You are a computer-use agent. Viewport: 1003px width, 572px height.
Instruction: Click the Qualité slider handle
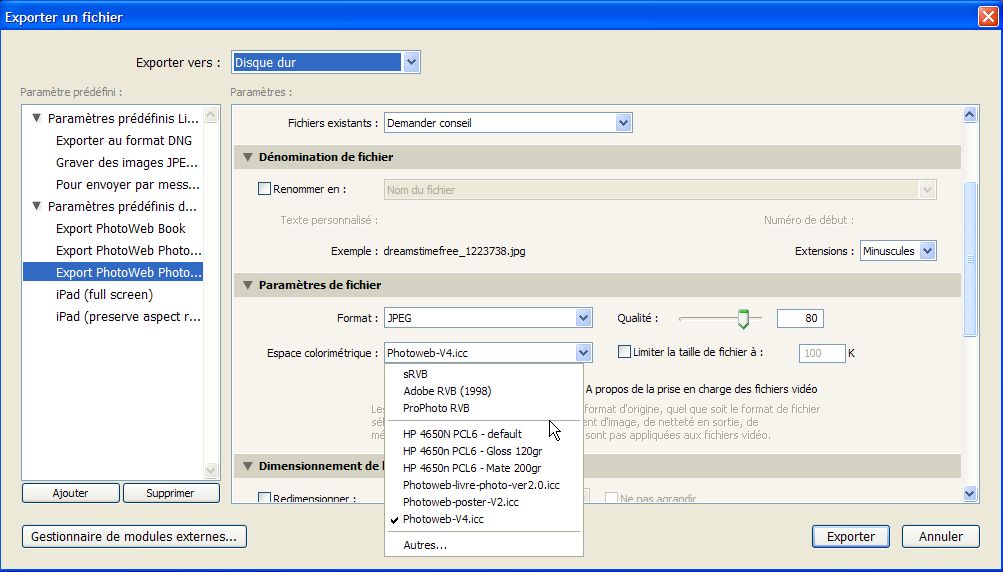click(x=743, y=318)
